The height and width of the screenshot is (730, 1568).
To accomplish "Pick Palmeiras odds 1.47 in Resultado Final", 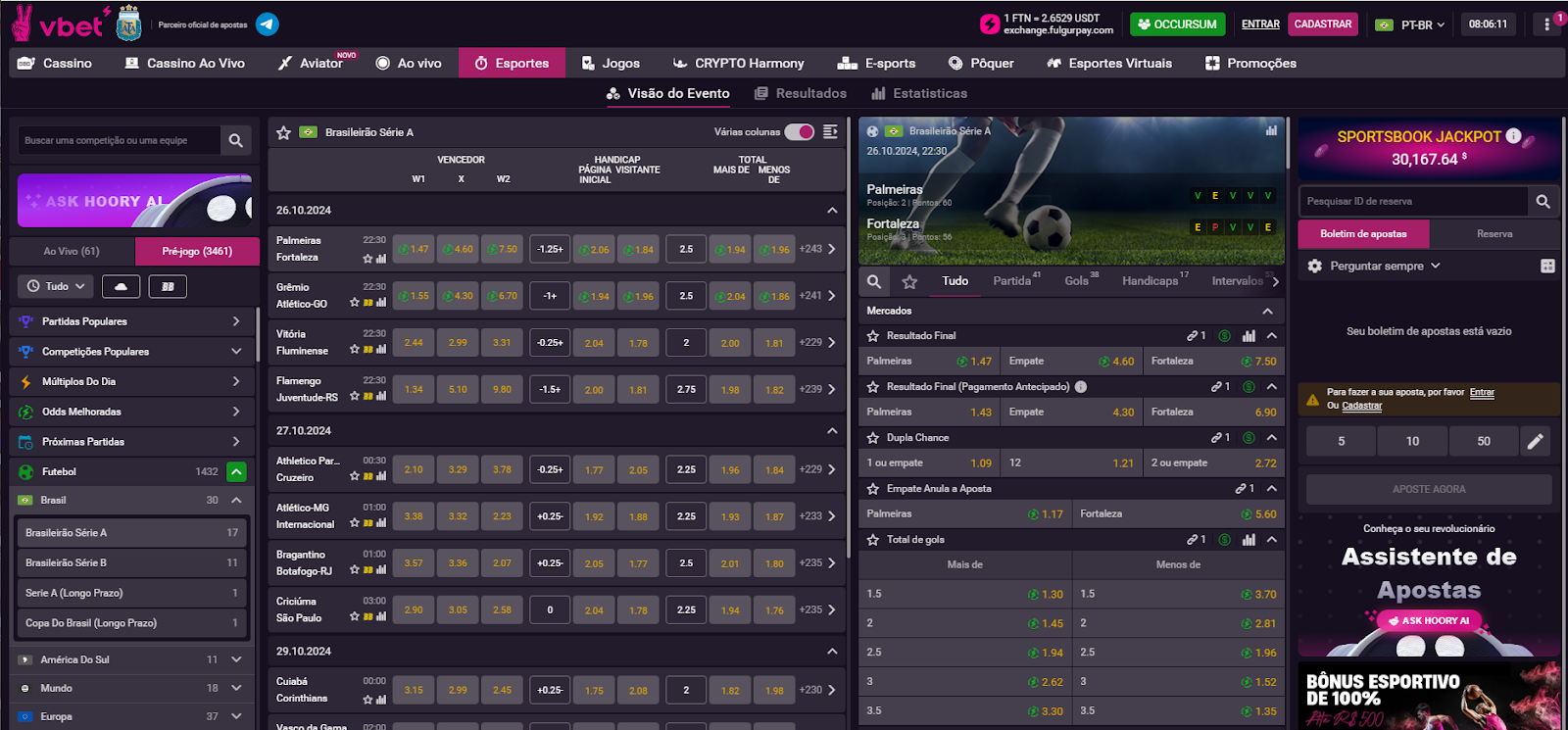I will (x=929, y=361).
